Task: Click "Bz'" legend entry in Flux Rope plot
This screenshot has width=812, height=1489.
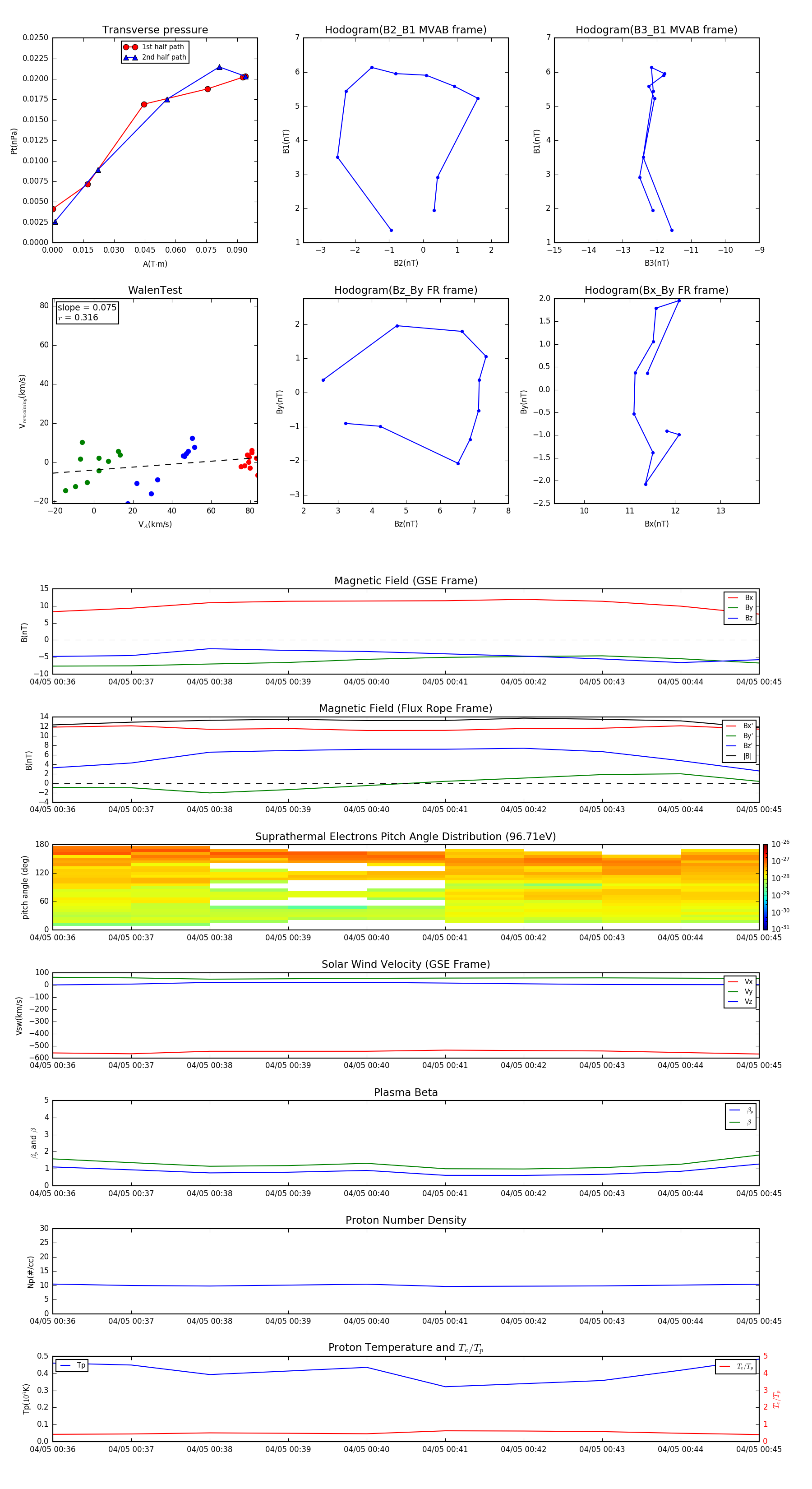Action: (740, 746)
